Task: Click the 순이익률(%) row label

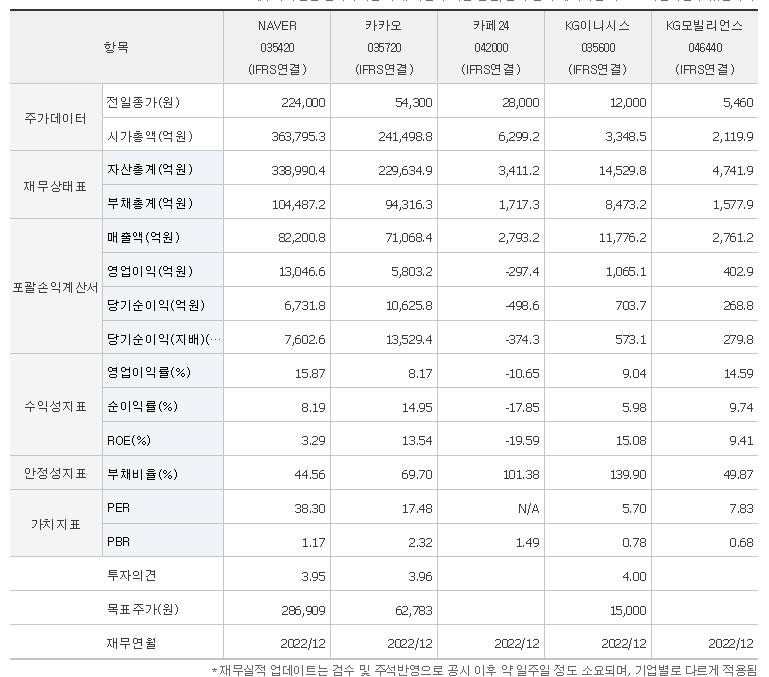Action: coord(143,406)
